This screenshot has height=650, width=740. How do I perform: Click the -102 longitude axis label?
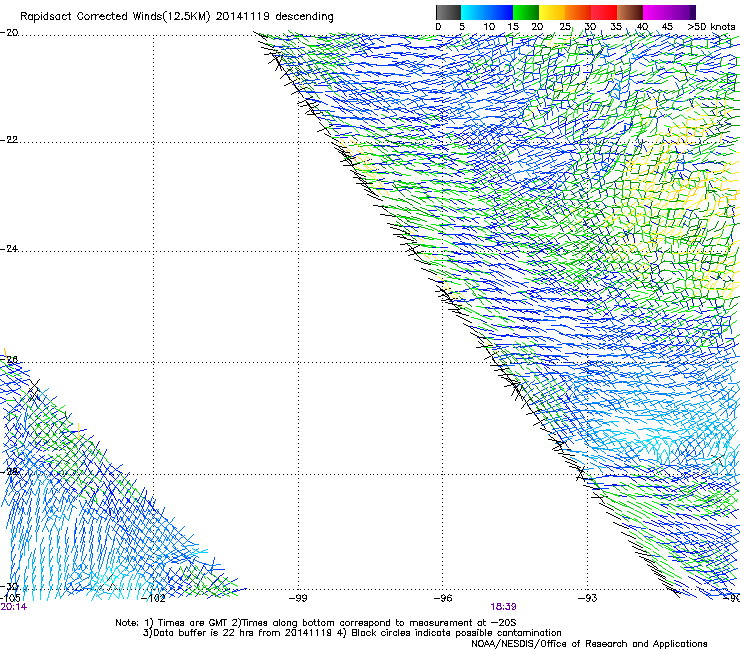(154, 599)
